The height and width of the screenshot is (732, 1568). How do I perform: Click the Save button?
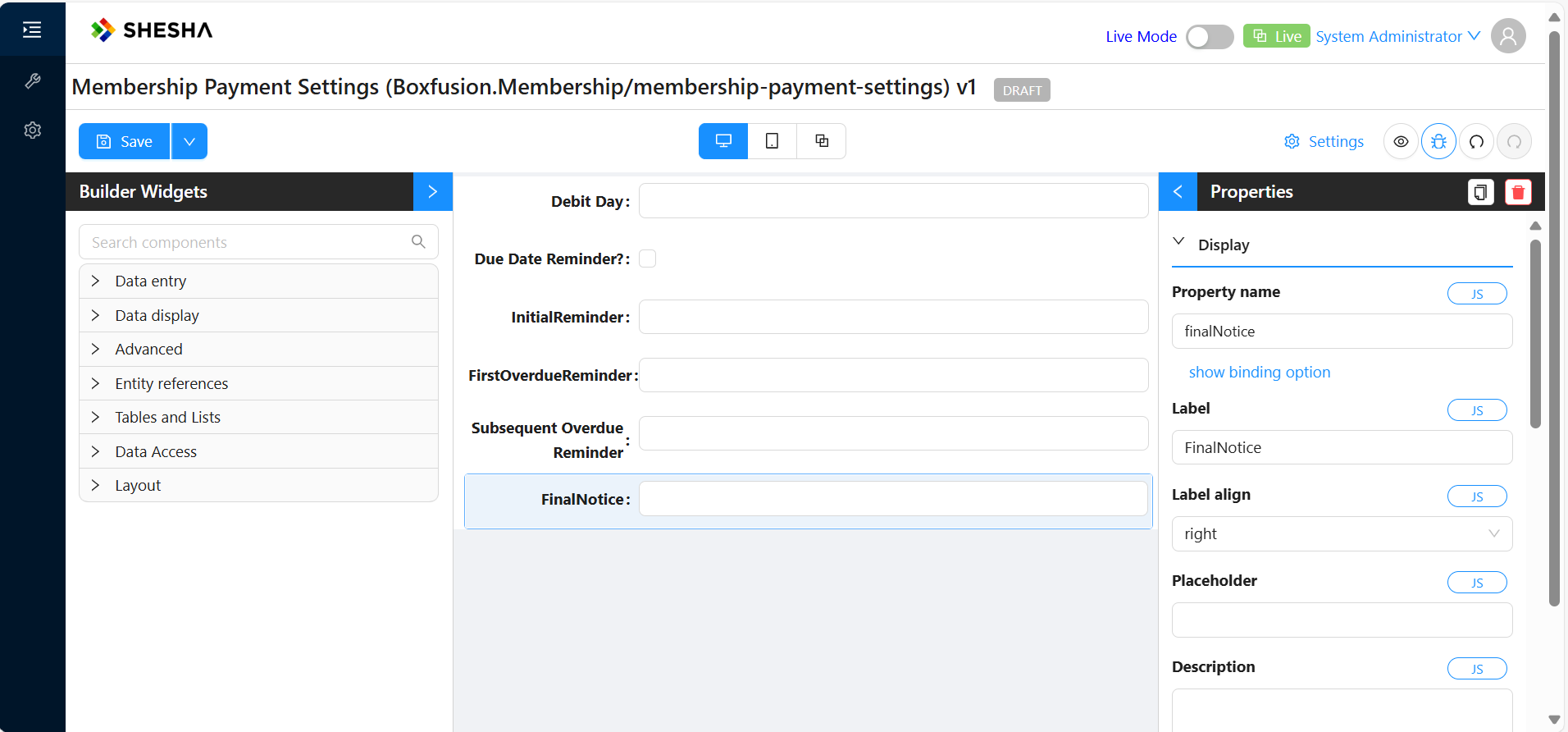point(125,141)
